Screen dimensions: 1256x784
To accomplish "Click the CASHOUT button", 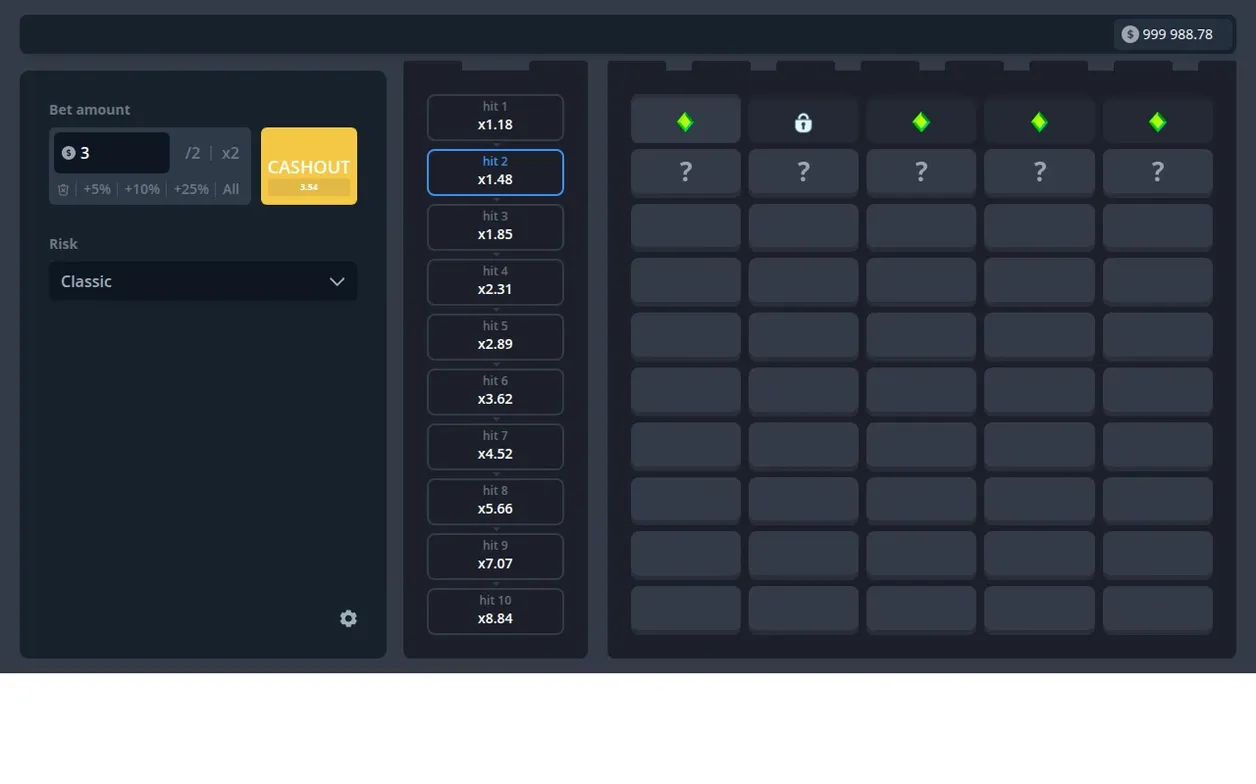I will tap(309, 166).
